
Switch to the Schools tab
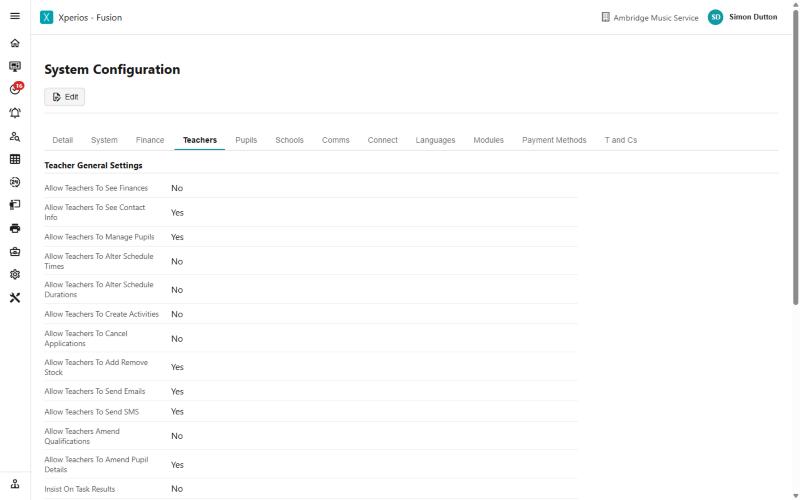[x=289, y=140]
